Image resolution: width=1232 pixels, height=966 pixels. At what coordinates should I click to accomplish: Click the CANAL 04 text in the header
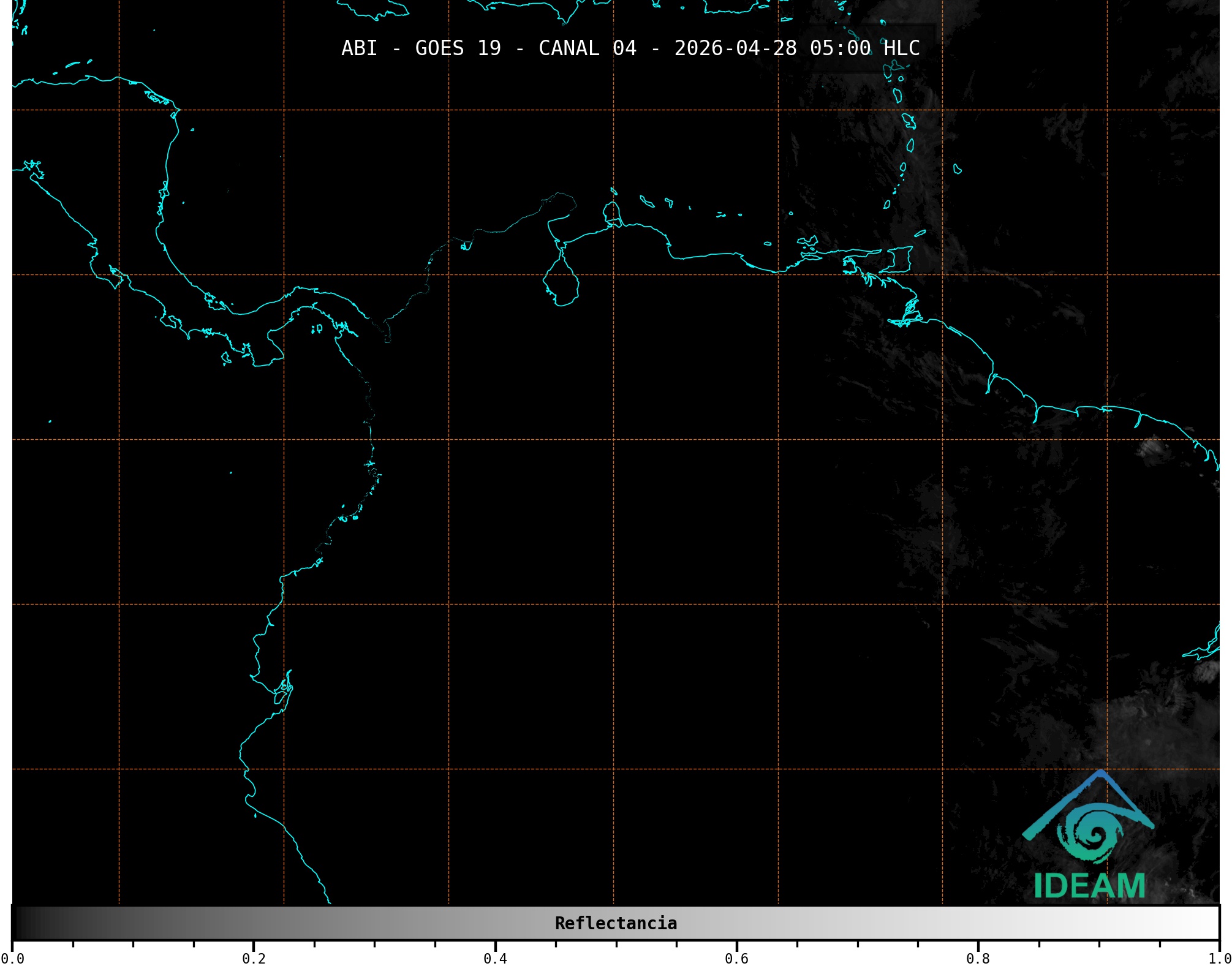[587, 48]
